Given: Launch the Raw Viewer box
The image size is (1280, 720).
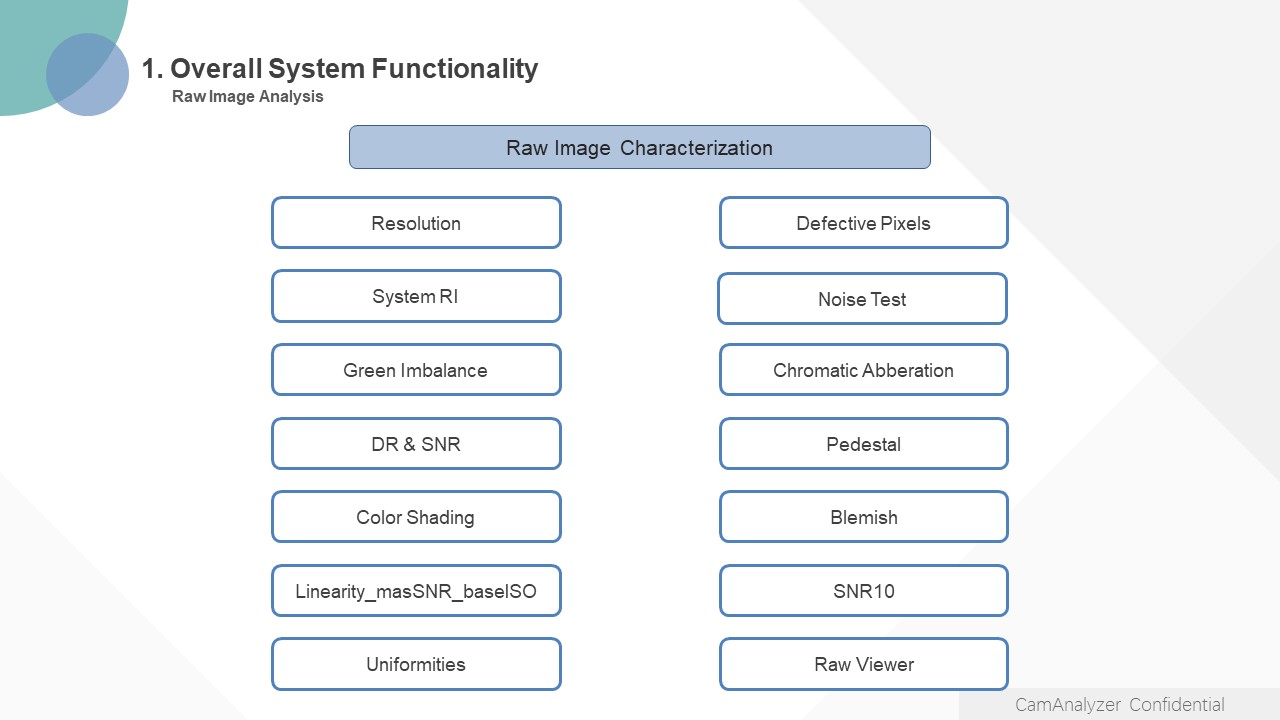Looking at the screenshot, I should (864, 664).
